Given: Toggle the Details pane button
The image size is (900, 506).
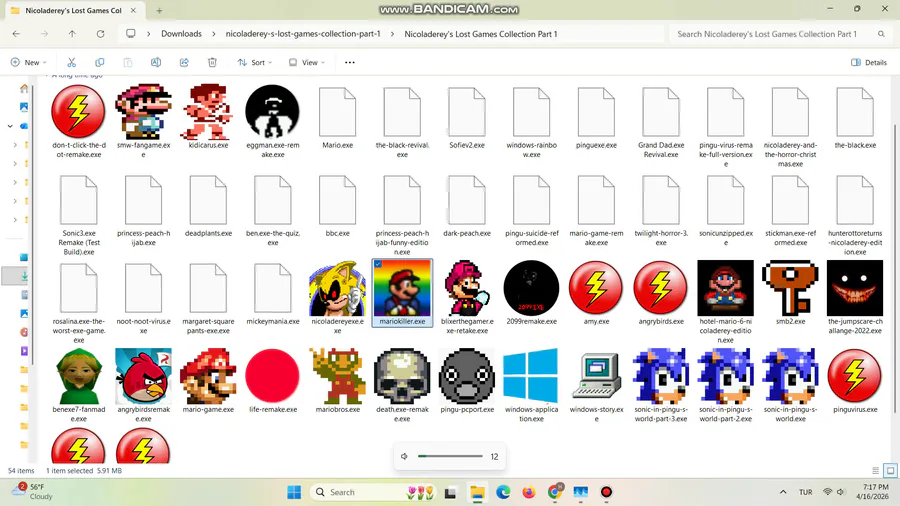Looking at the screenshot, I should (869, 62).
